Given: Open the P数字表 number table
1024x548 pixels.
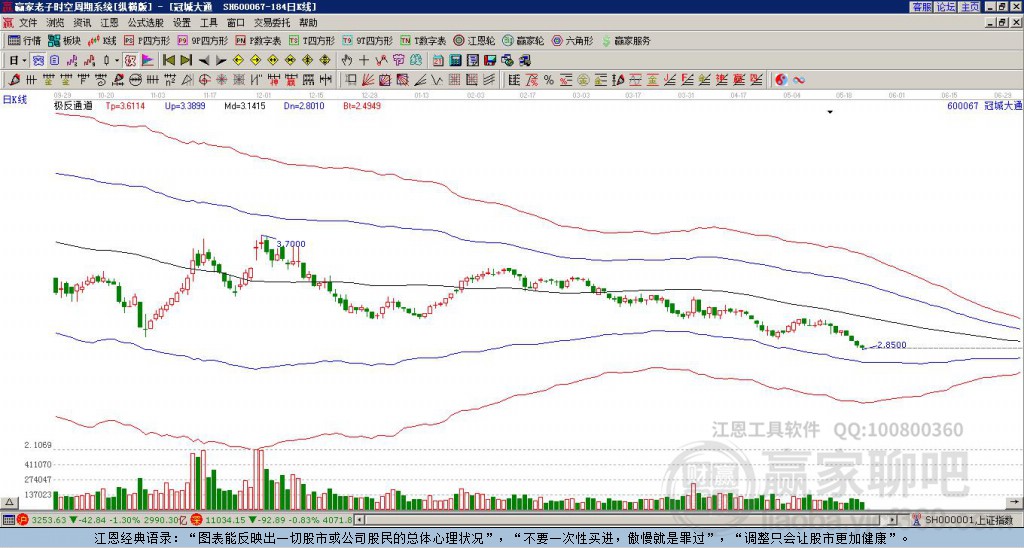Looking at the screenshot, I should (x=258, y=40).
